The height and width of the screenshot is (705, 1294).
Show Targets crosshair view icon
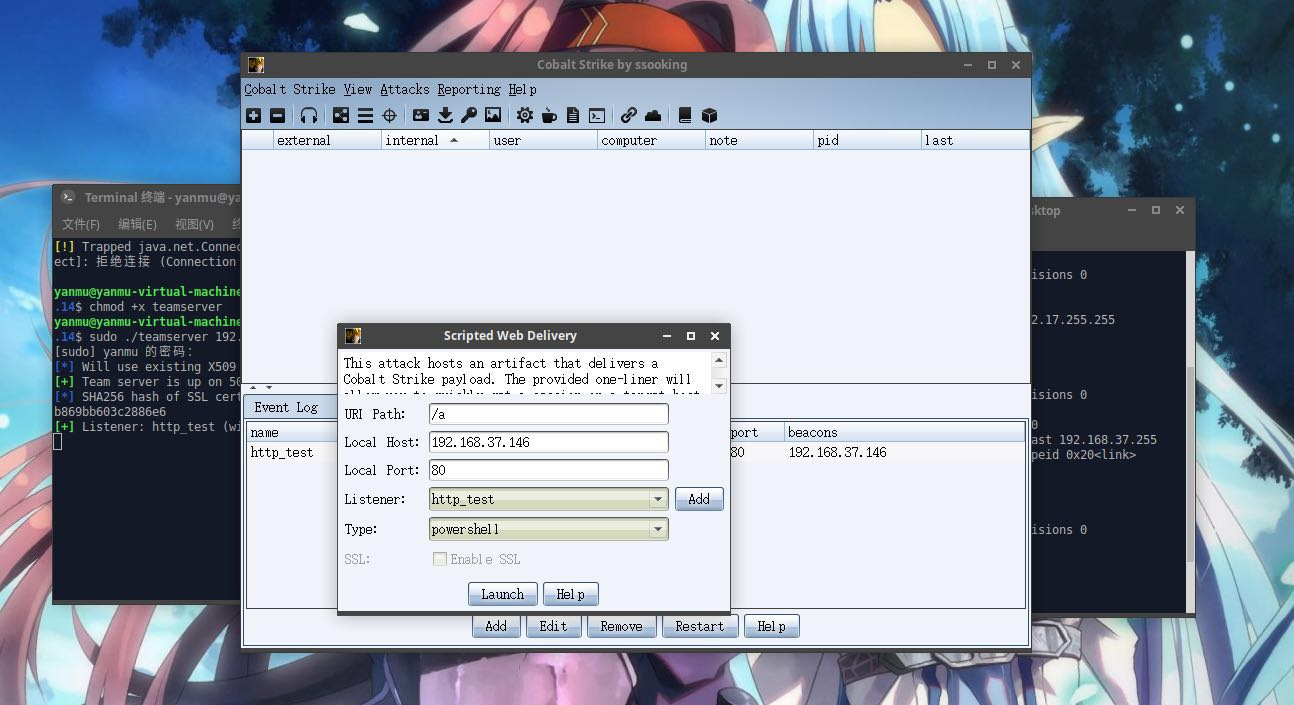pos(389,116)
